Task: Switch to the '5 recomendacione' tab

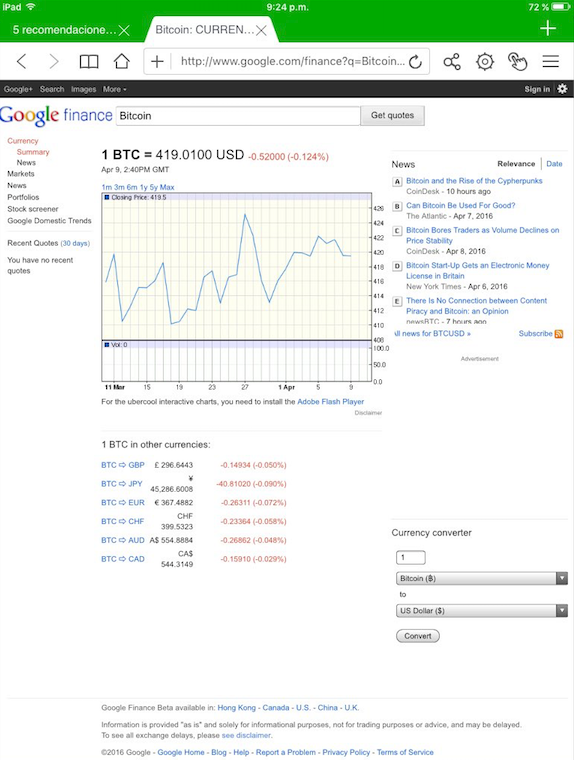Action: tap(64, 30)
